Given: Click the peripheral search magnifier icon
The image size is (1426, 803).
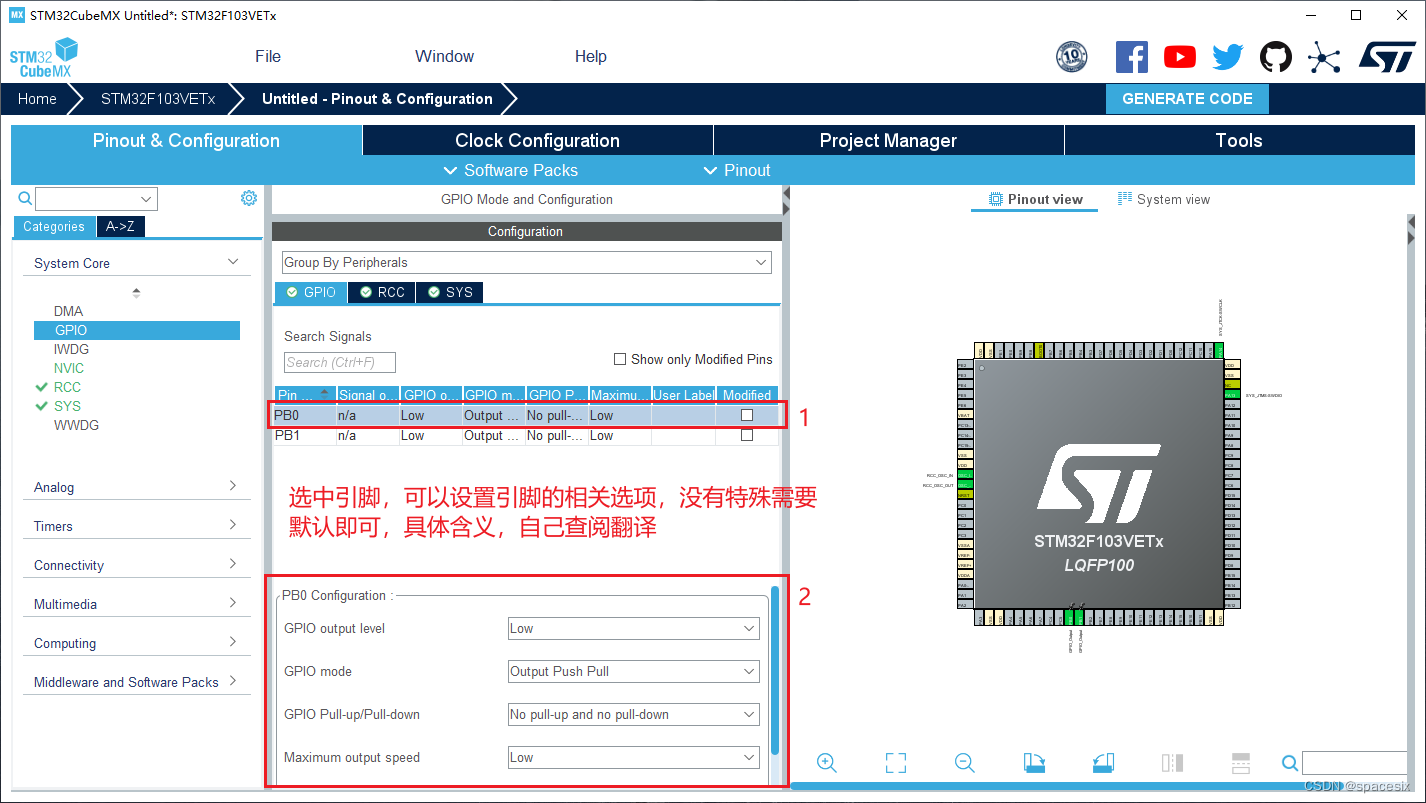Looking at the screenshot, I should (25, 199).
